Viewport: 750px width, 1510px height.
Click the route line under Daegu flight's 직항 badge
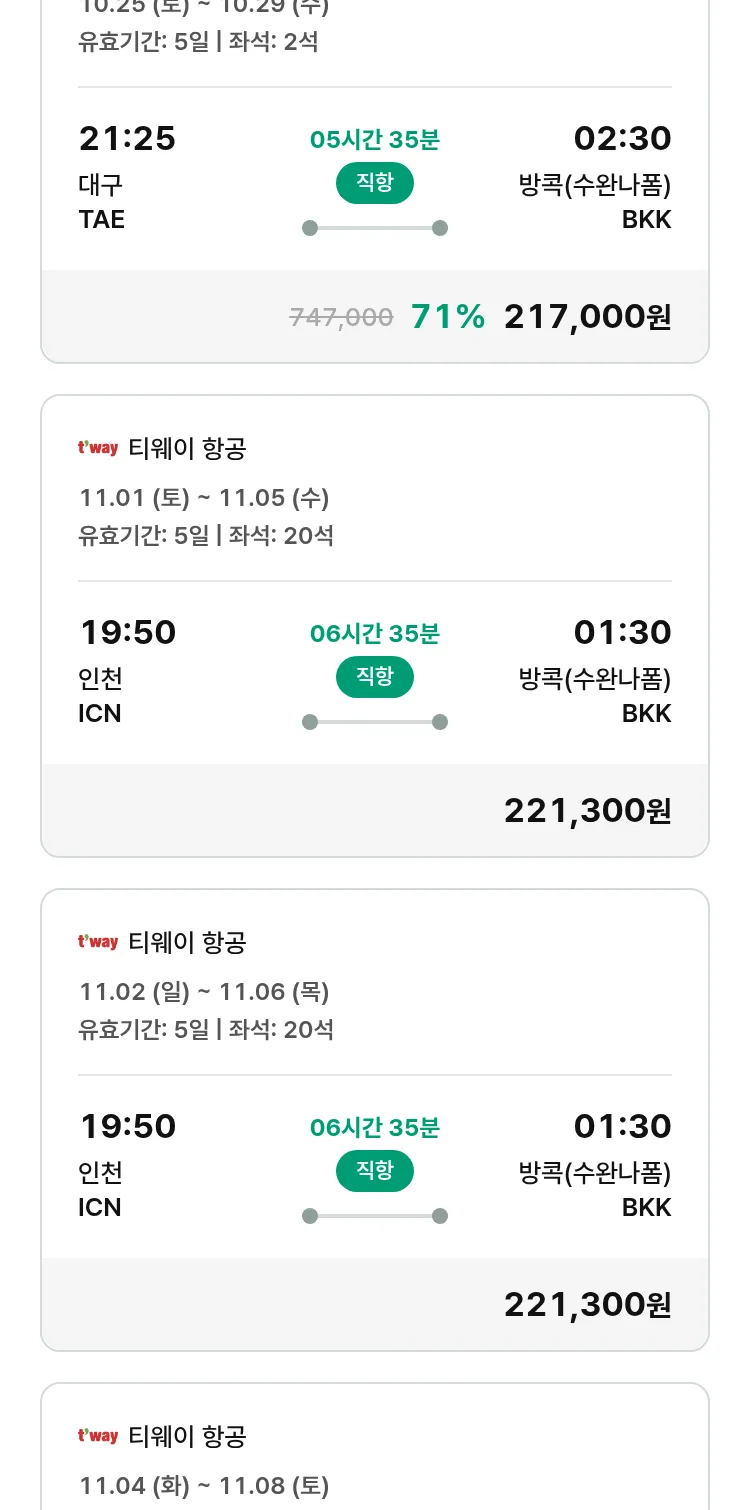pos(374,228)
